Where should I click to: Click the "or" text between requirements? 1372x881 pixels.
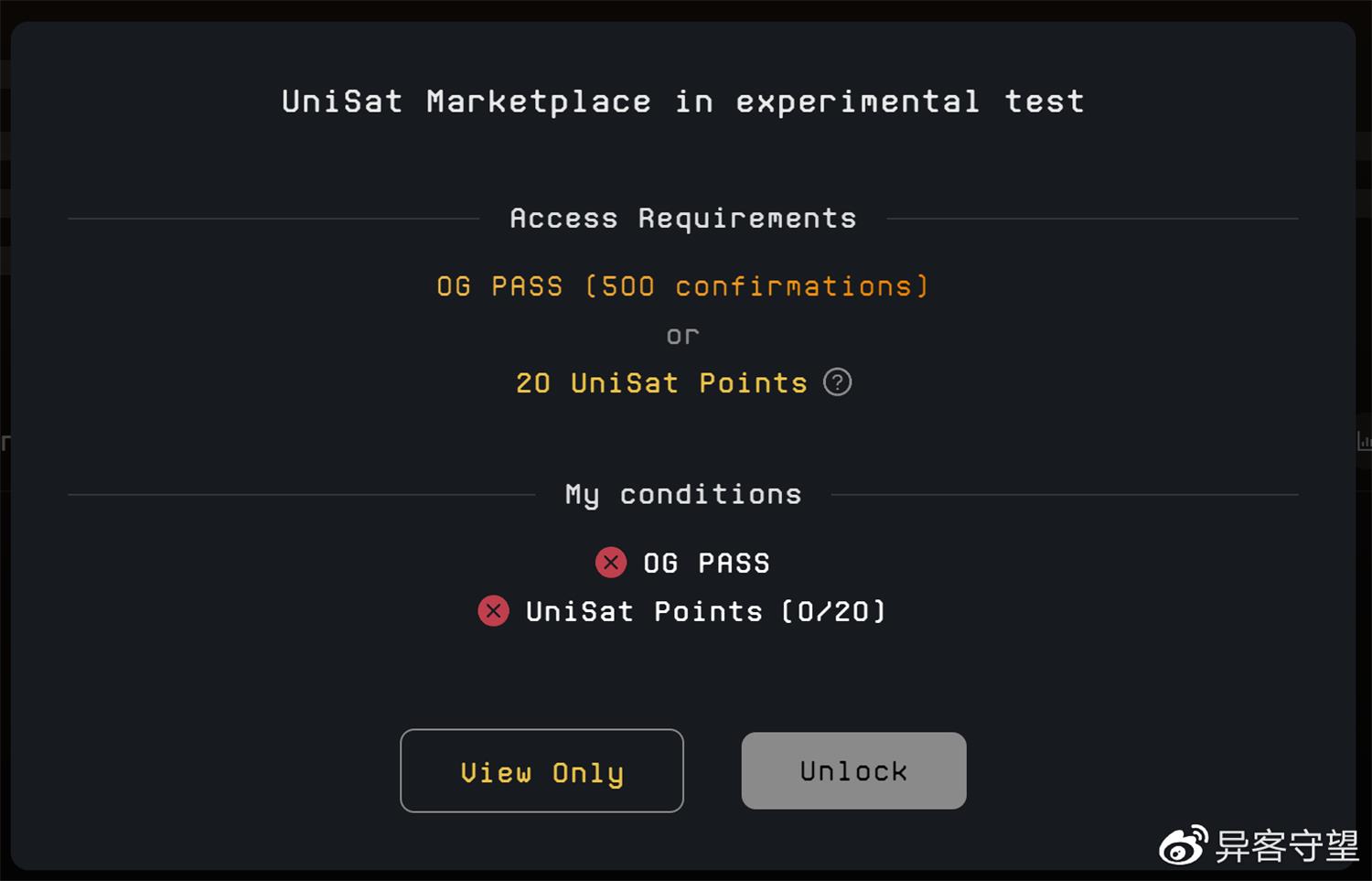pyautogui.click(x=682, y=336)
